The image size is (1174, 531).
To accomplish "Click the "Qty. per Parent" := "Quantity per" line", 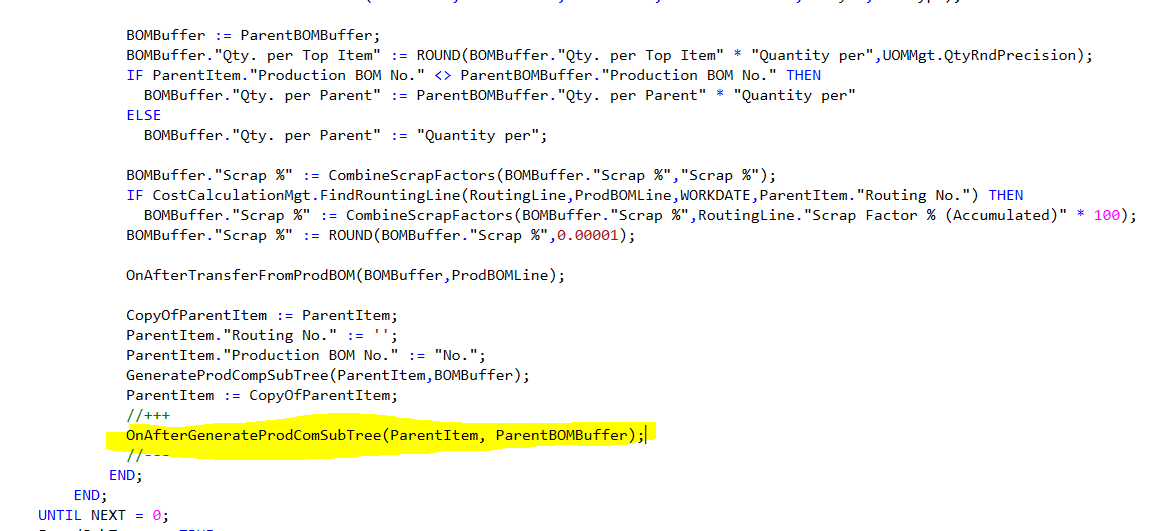I will 345,136.
